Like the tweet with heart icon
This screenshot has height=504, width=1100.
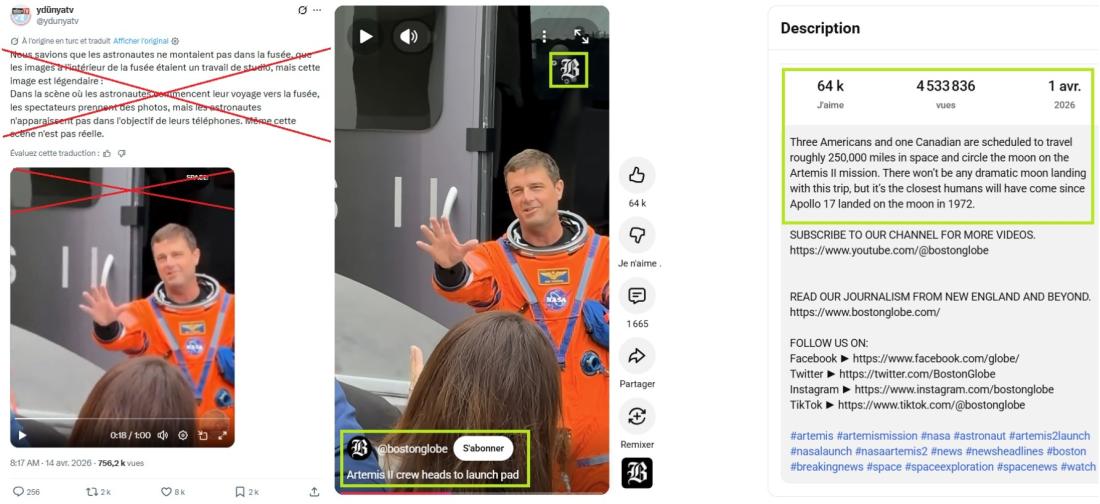coord(167,491)
